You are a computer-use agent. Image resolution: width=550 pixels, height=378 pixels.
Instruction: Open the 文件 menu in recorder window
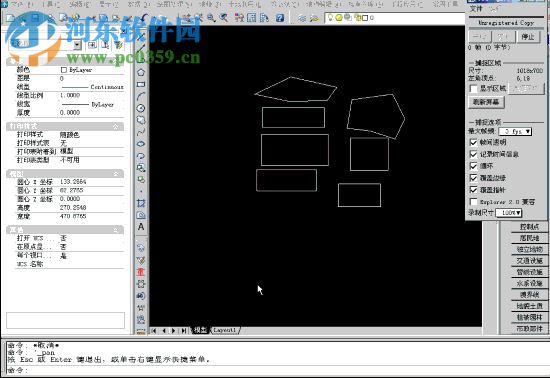click(476, 9)
